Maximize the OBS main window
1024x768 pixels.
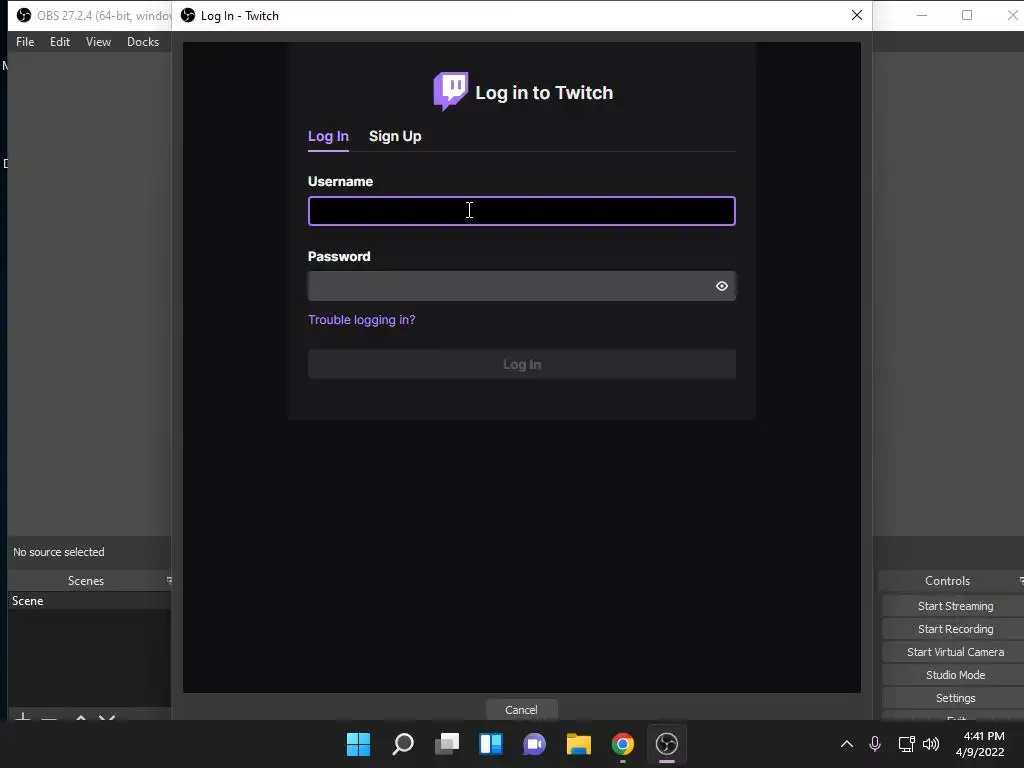point(967,15)
